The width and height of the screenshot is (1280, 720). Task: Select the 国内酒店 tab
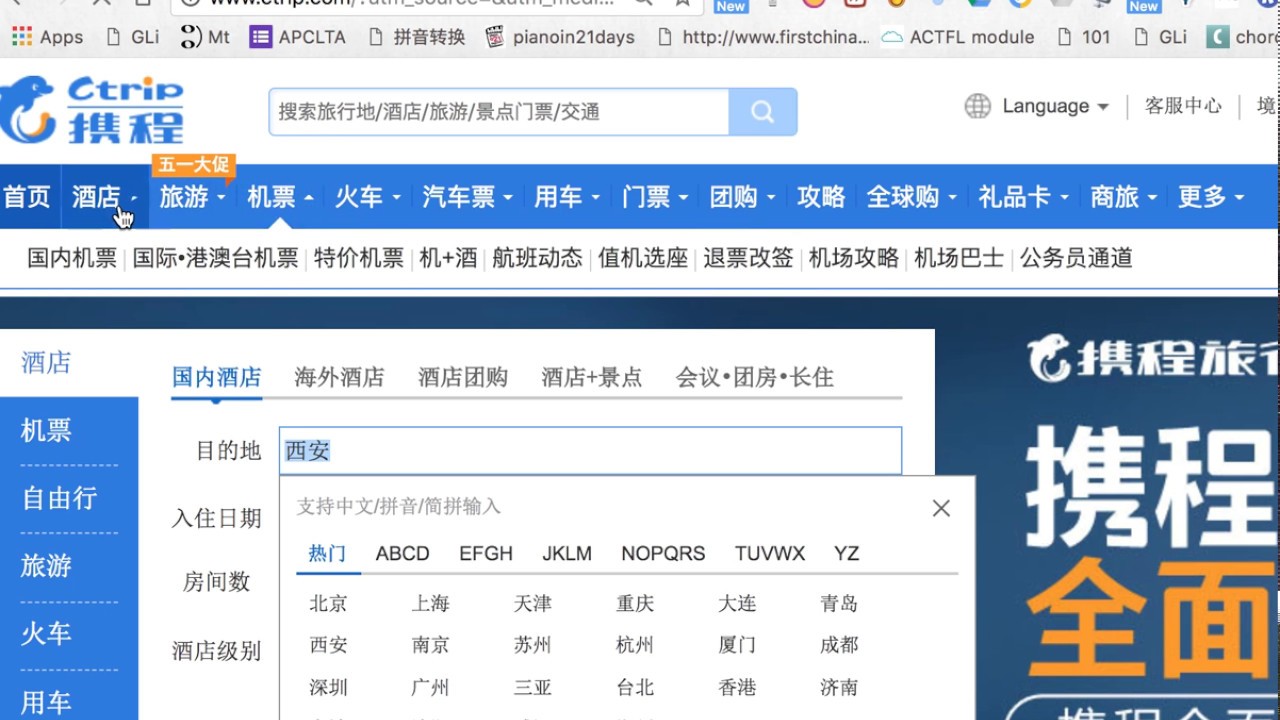217,377
